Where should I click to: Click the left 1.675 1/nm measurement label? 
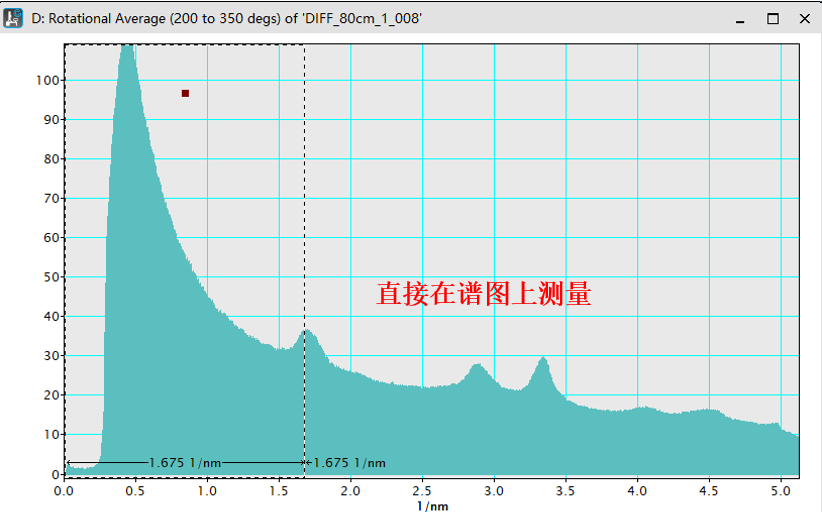[x=184, y=463]
